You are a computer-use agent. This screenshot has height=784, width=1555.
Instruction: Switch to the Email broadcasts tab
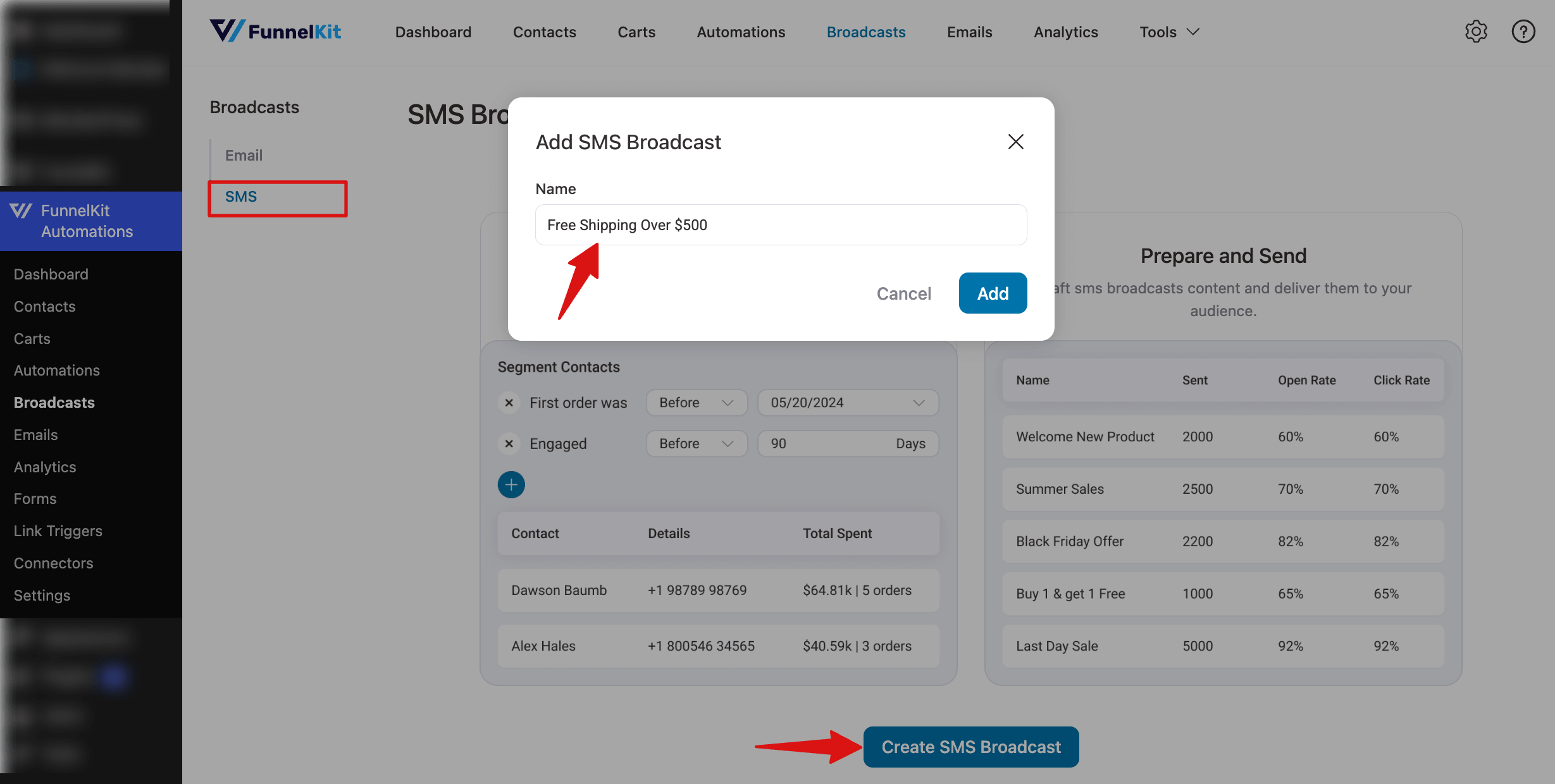point(244,155)
